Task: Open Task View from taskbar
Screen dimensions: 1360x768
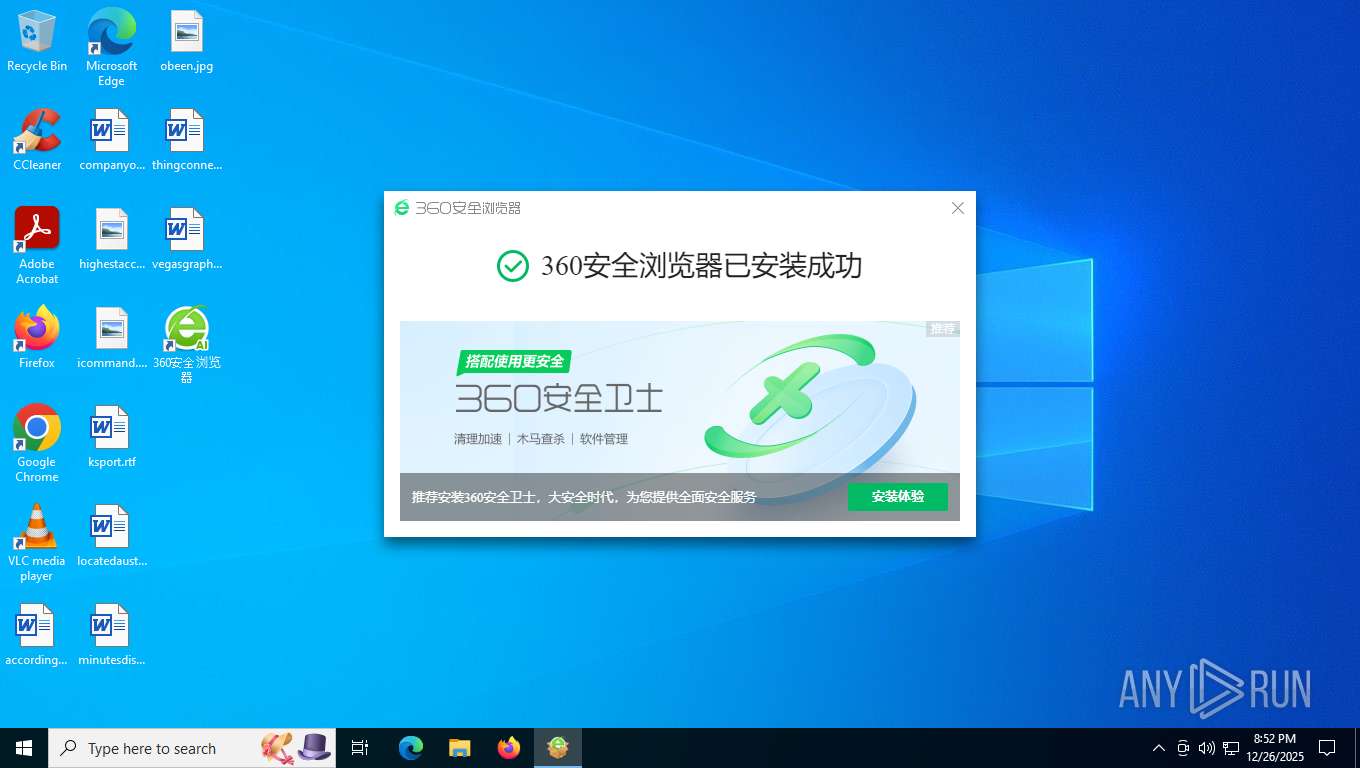Action: (360, 748)
